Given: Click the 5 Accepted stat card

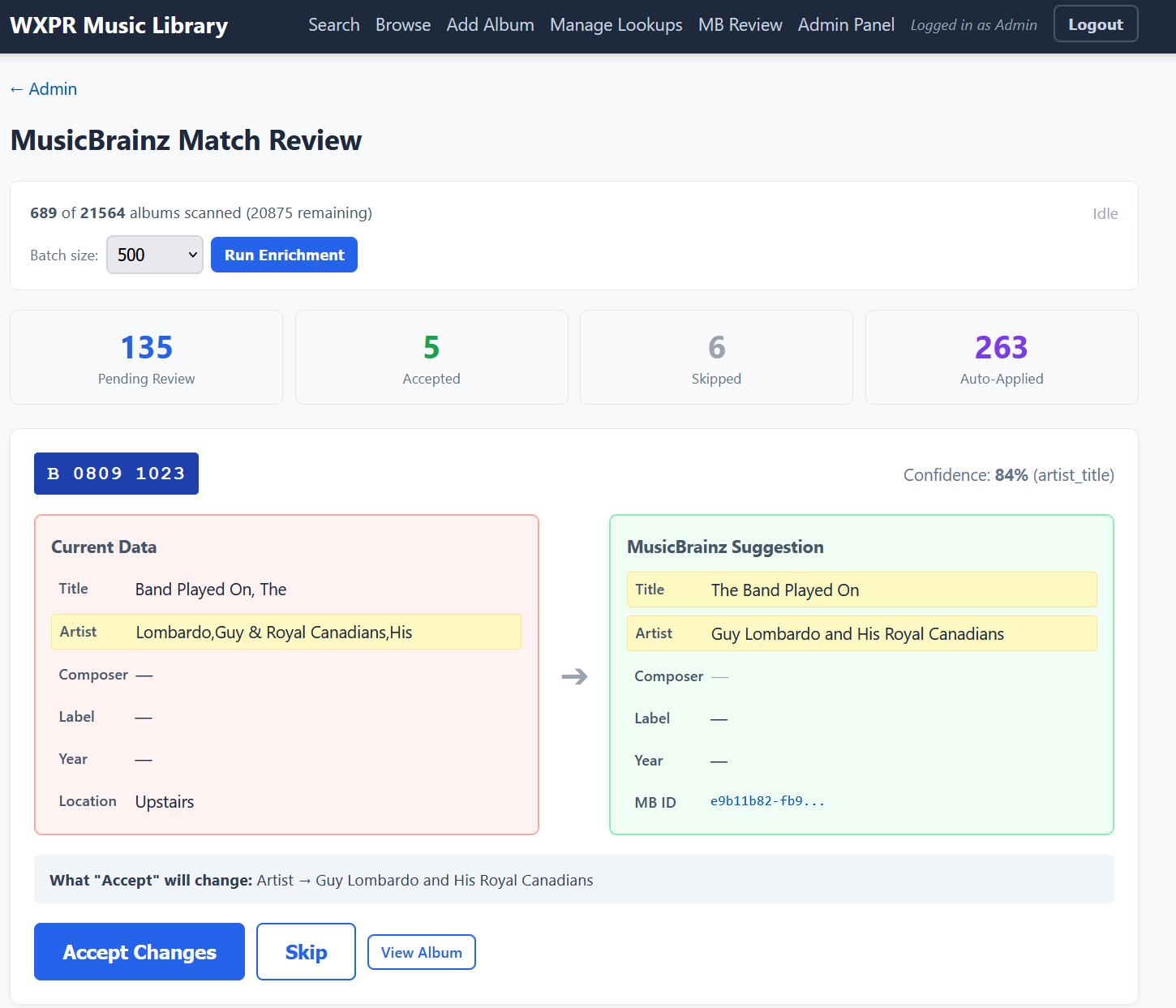Looking at the screenshot, I should 431,358.
